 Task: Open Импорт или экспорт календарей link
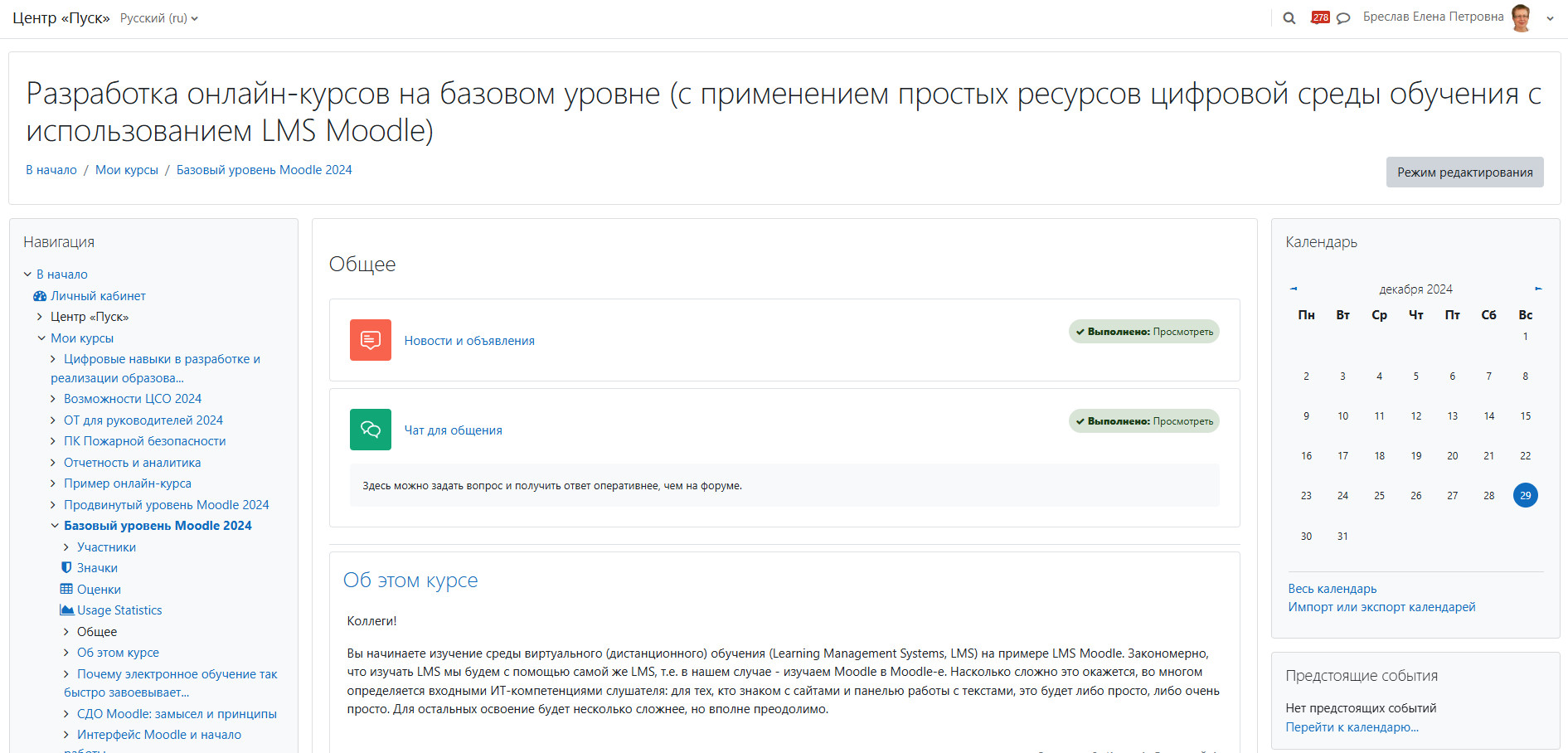pos(1382,607)
